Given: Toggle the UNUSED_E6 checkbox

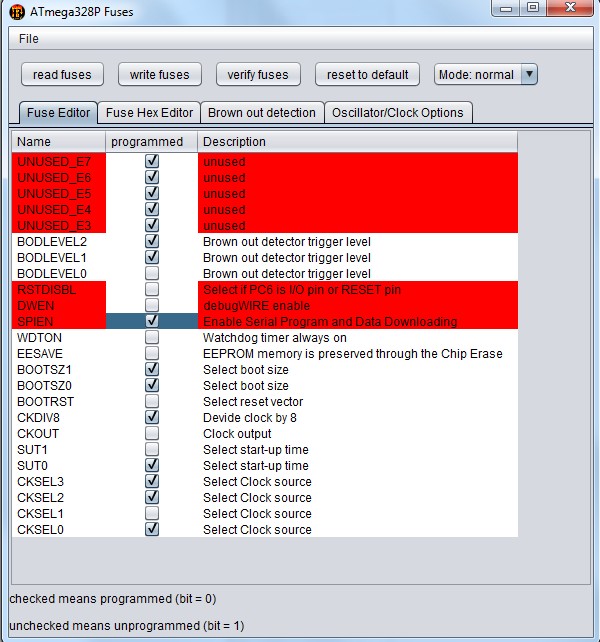Looking at the screenshot, I should click(x=152, y=177).
